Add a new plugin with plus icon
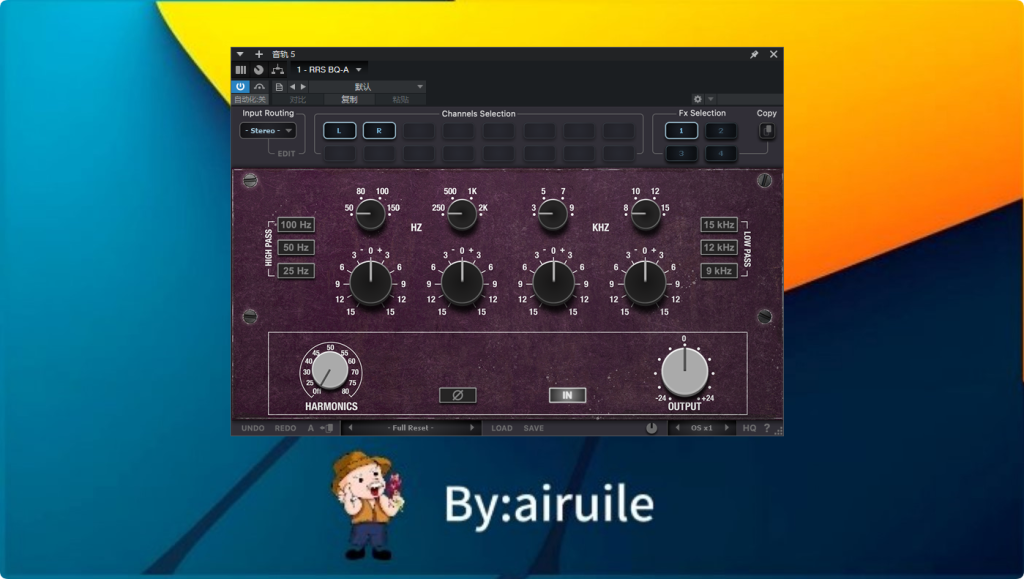 [x=259, y=54]
